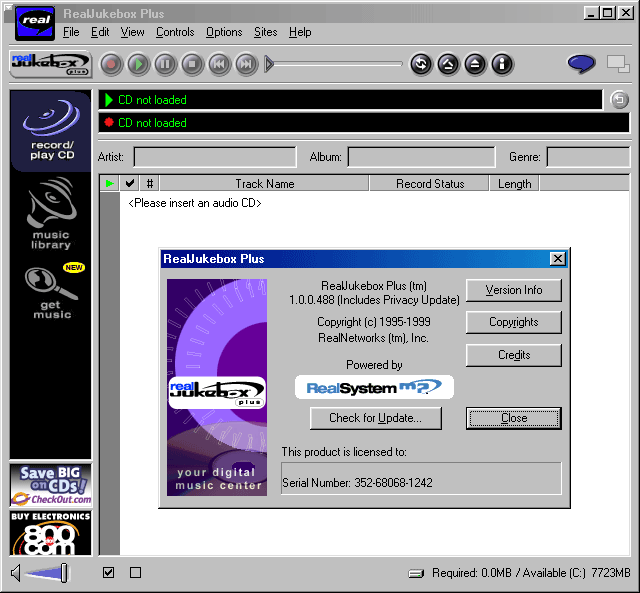Click the Album input field

(421, 157)
